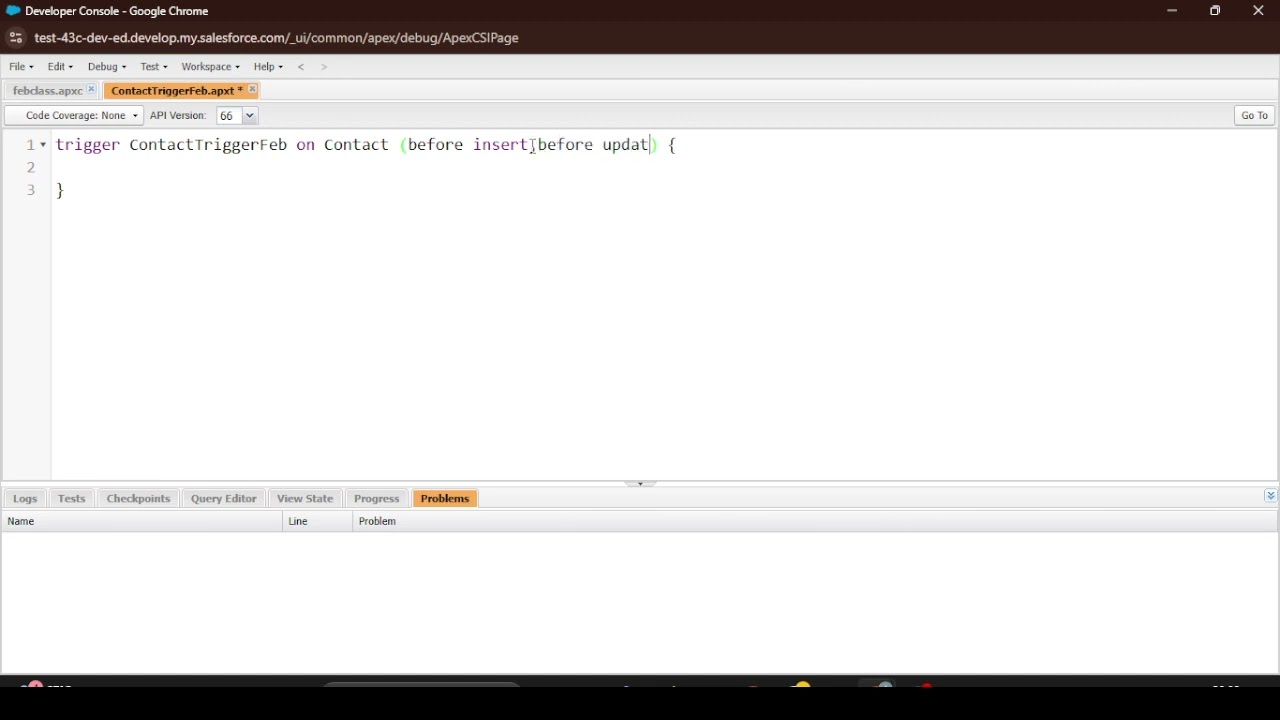Minimize the Developer Console window

[1172, 11]
